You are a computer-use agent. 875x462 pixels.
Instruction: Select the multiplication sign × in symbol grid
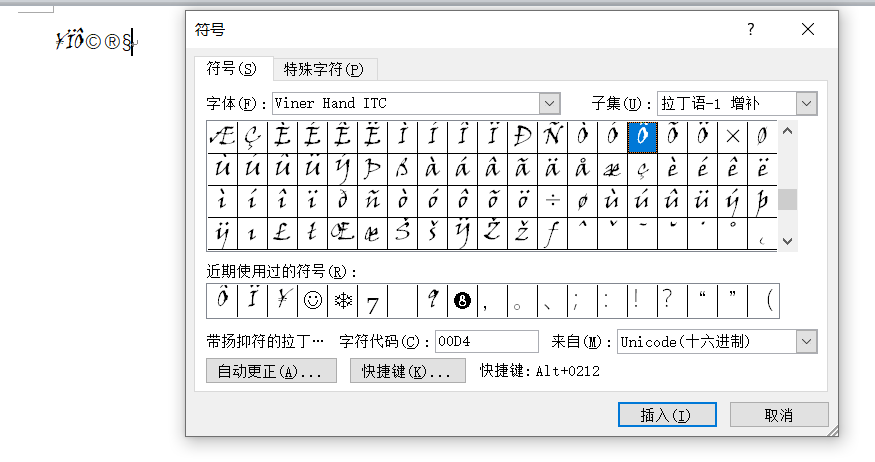(x=732, y=136)
